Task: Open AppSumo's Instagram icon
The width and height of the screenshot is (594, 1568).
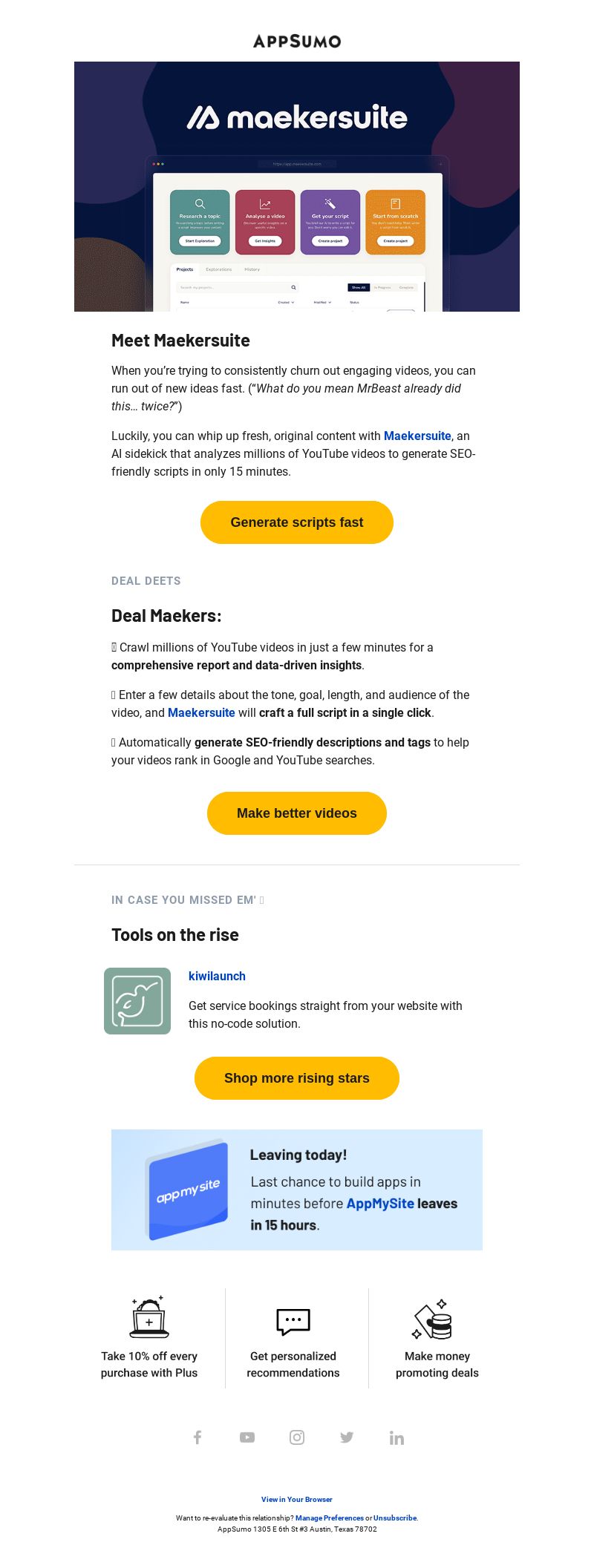Action: (x=297, y=1437)
